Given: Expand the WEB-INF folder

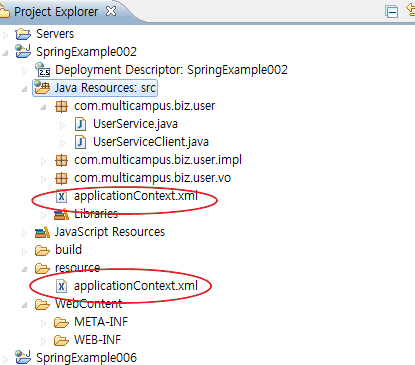Looking at the screenshot, I should point(43,341).
